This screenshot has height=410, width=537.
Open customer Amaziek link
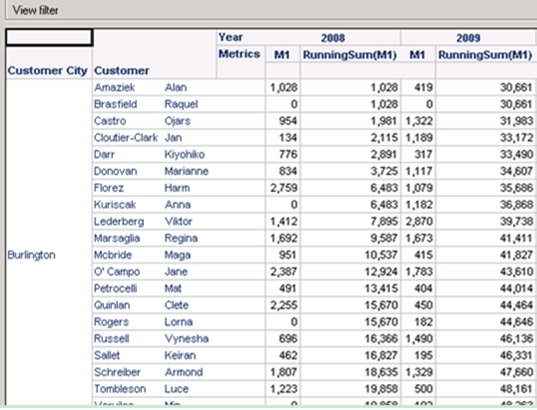click(x=114, y=88)
